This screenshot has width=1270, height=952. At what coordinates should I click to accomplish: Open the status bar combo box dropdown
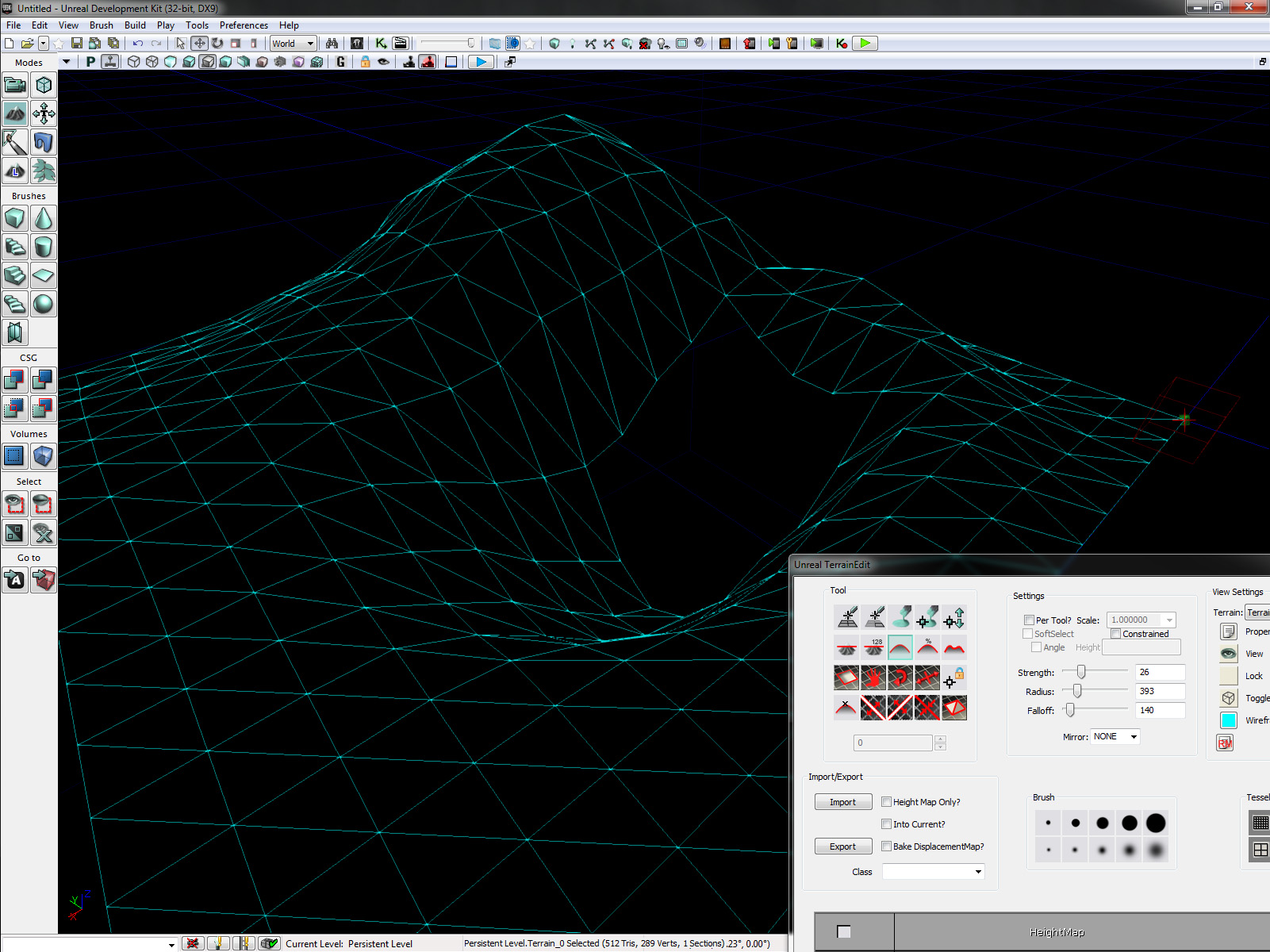pos(171,944)
